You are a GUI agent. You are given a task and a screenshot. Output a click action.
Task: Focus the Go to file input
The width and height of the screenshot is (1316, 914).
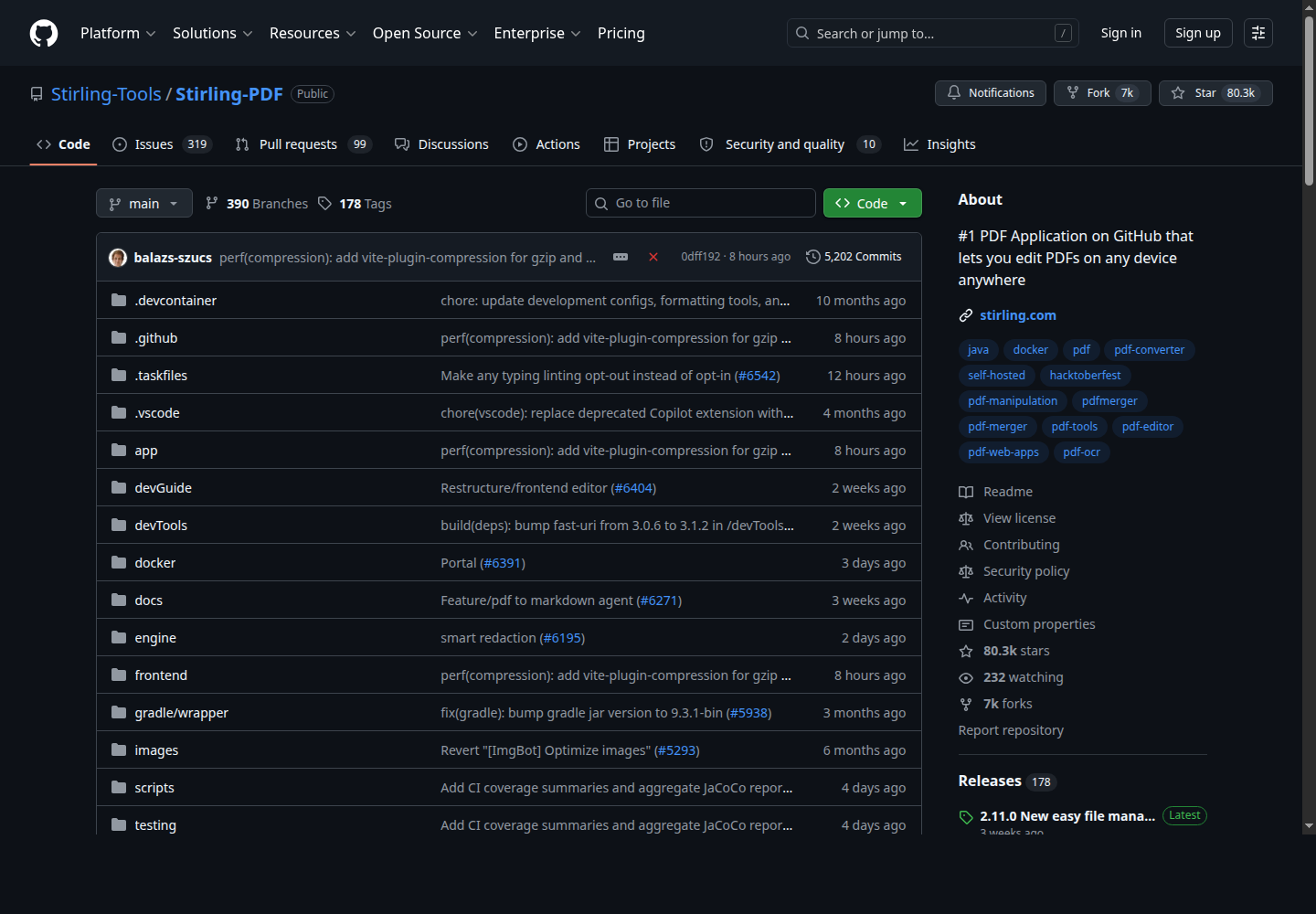pyautogui.click(x=701, y=203)
